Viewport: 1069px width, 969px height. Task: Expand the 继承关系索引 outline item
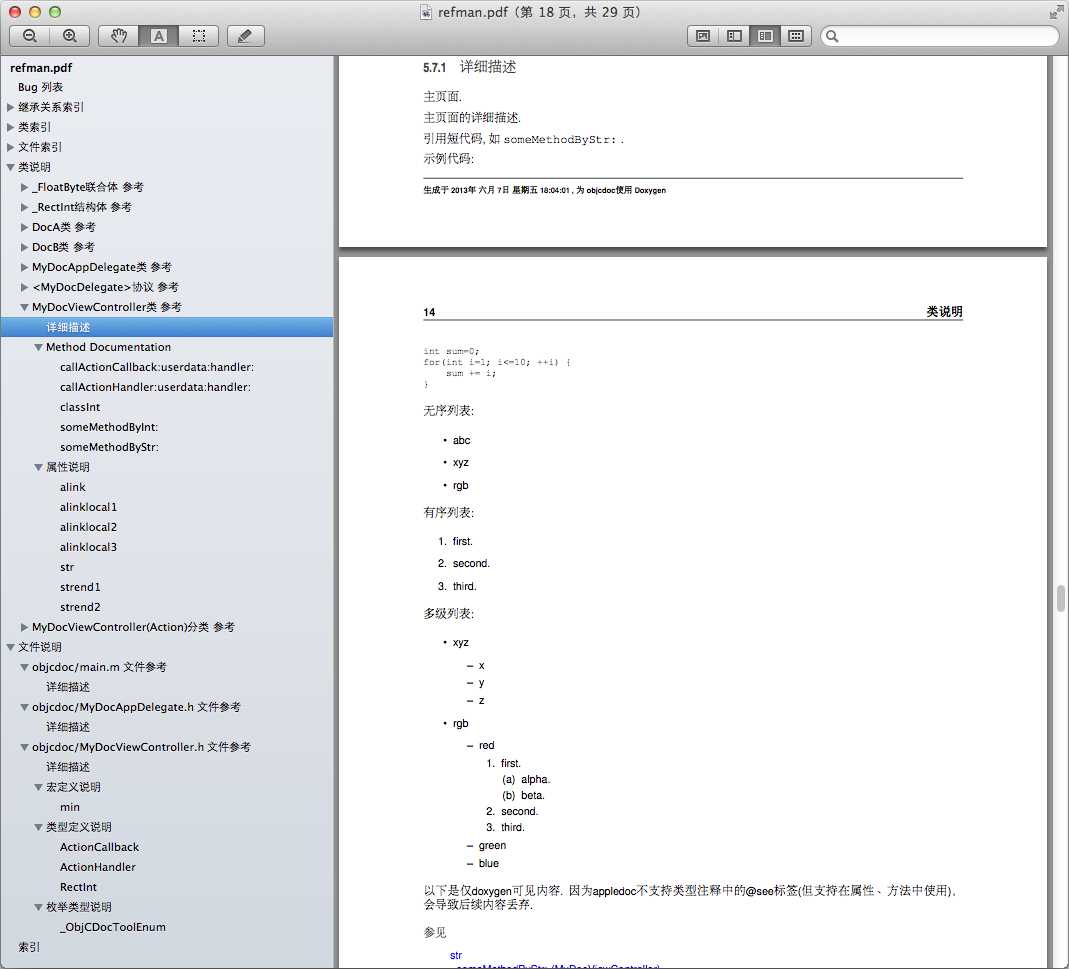[x=10, y=107]
